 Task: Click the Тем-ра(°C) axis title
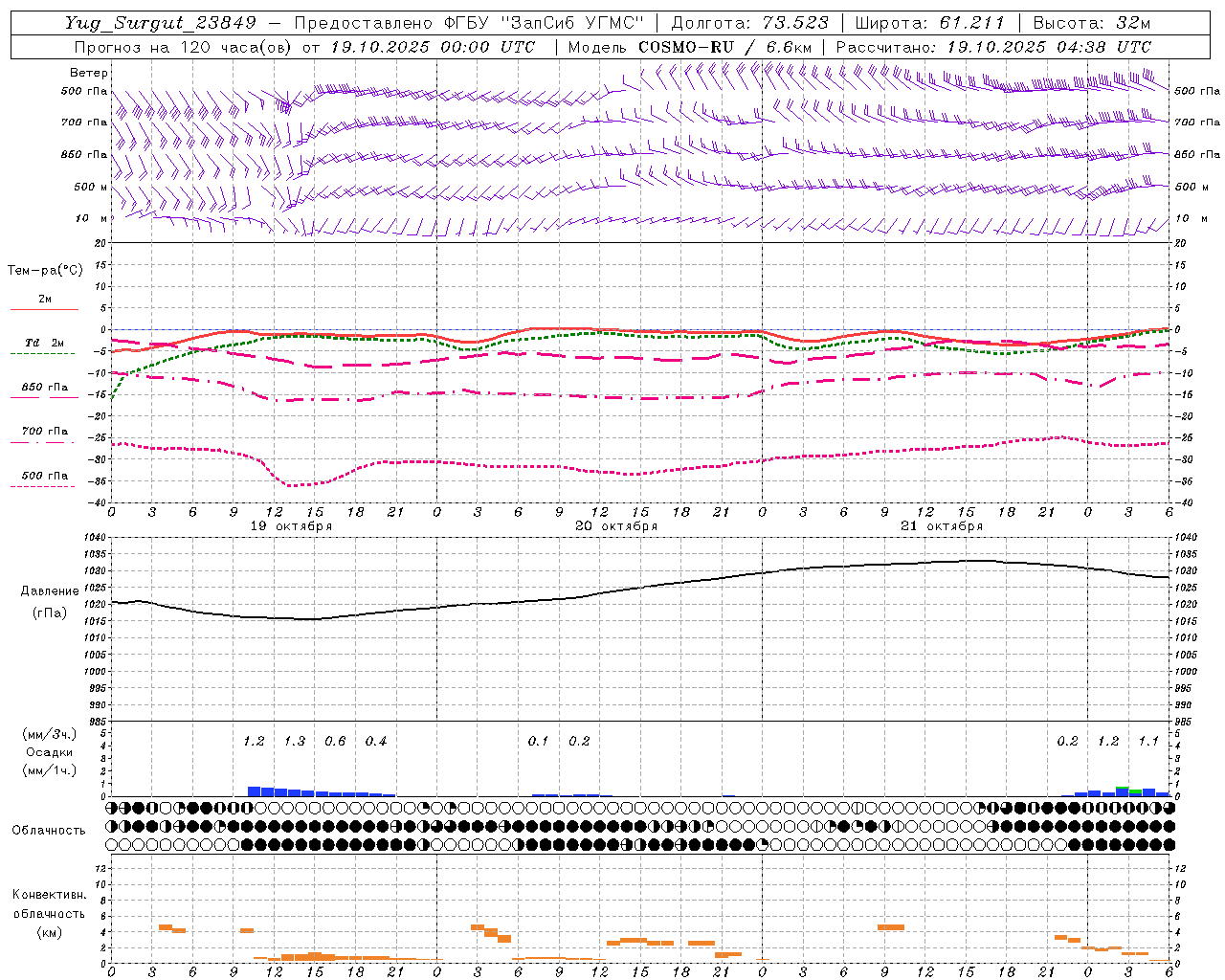[x=45, y=271]
